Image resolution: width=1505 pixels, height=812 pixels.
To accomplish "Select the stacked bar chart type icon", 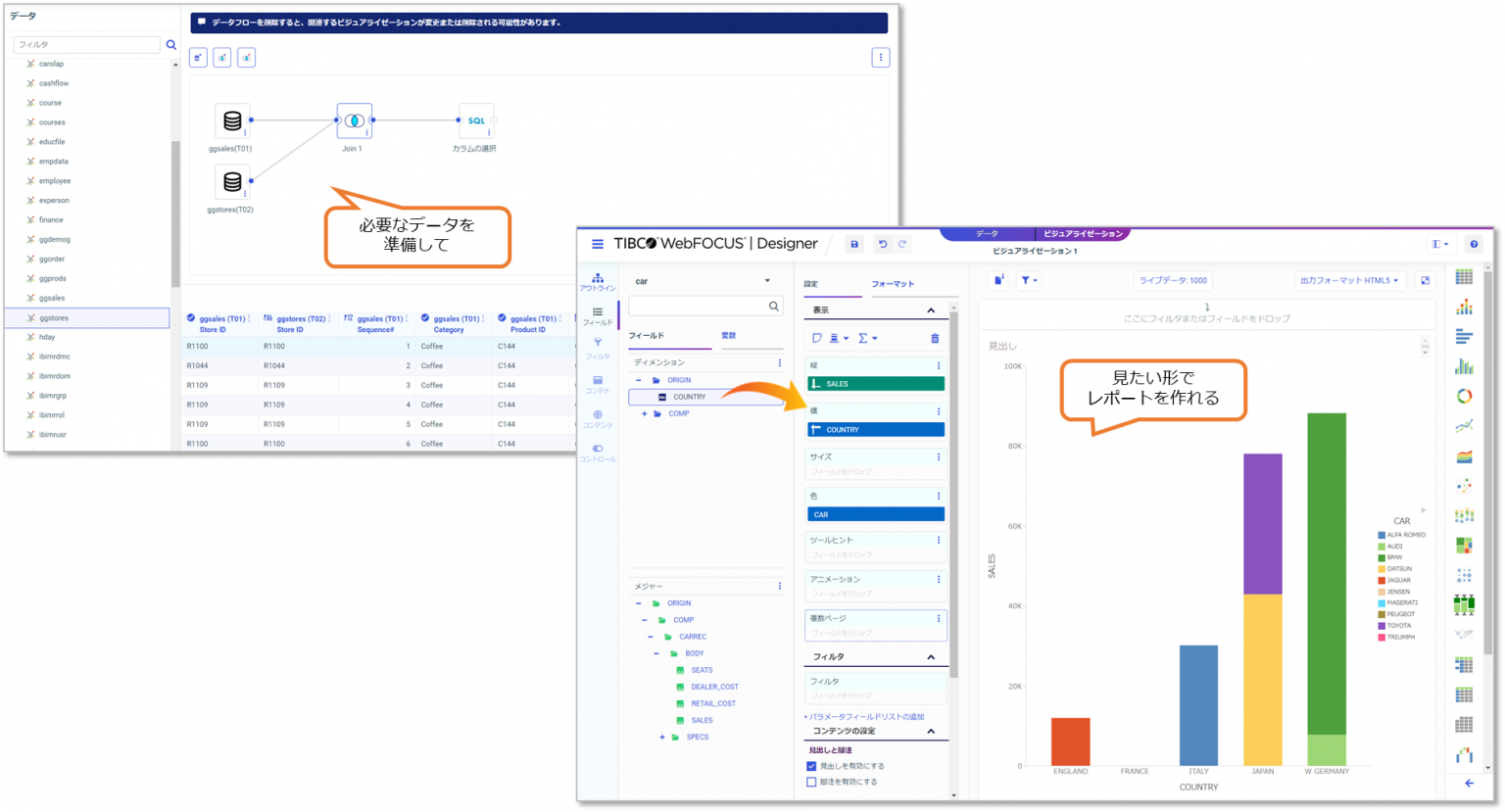I will 1464,307.
